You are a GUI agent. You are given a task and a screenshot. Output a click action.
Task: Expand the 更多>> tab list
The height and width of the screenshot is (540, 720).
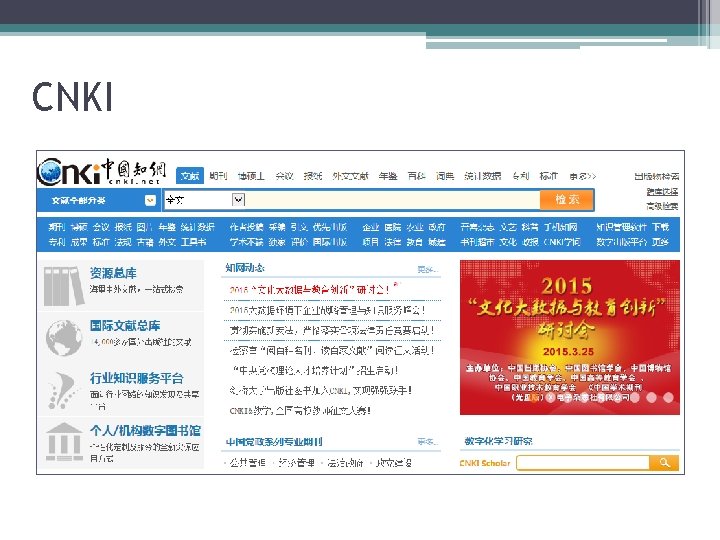coord(582,176)
